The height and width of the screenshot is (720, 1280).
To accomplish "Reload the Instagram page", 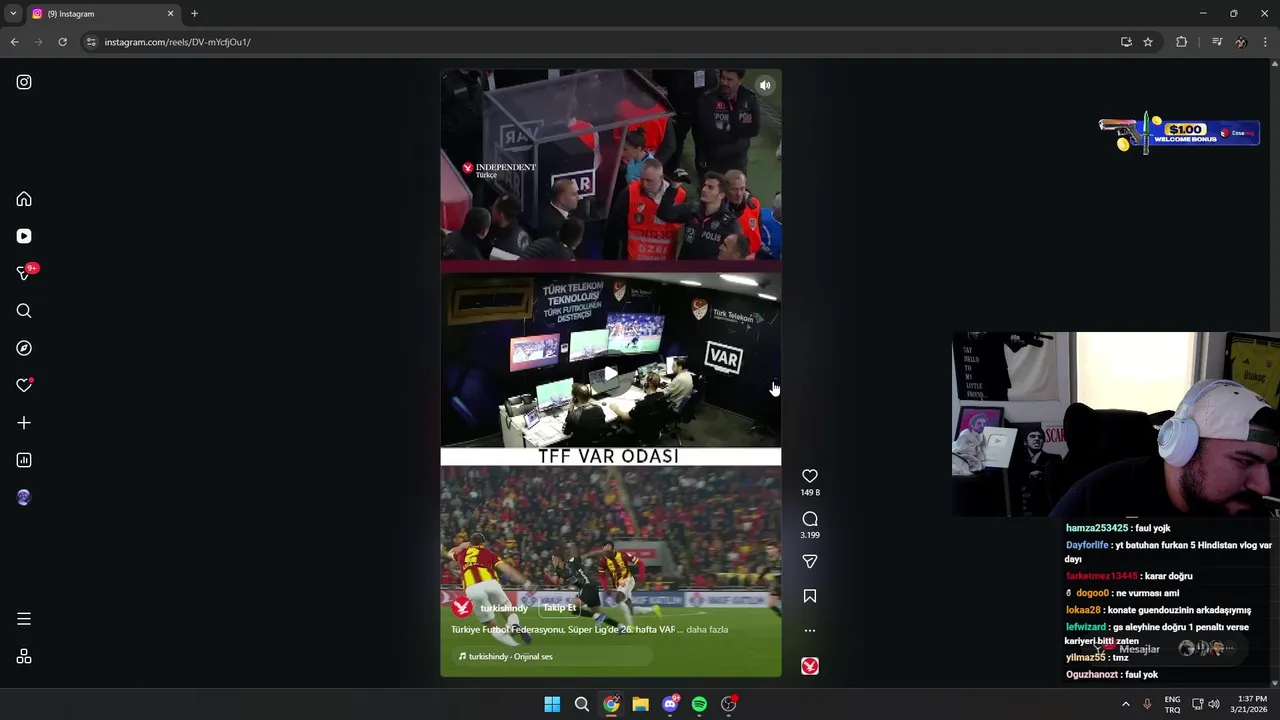I will point(62,42).
